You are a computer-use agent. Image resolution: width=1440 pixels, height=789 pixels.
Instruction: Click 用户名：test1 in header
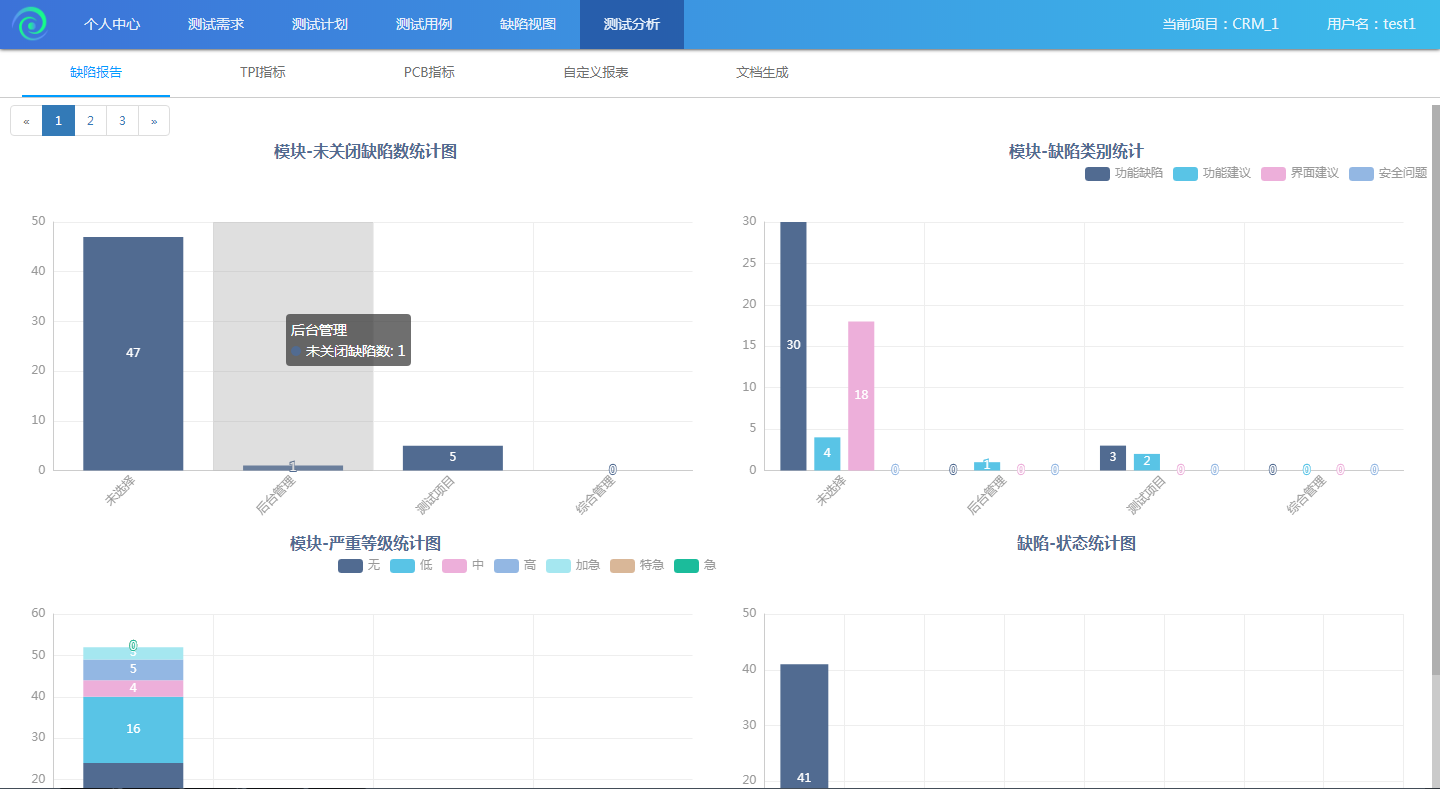pos(1371,24)
